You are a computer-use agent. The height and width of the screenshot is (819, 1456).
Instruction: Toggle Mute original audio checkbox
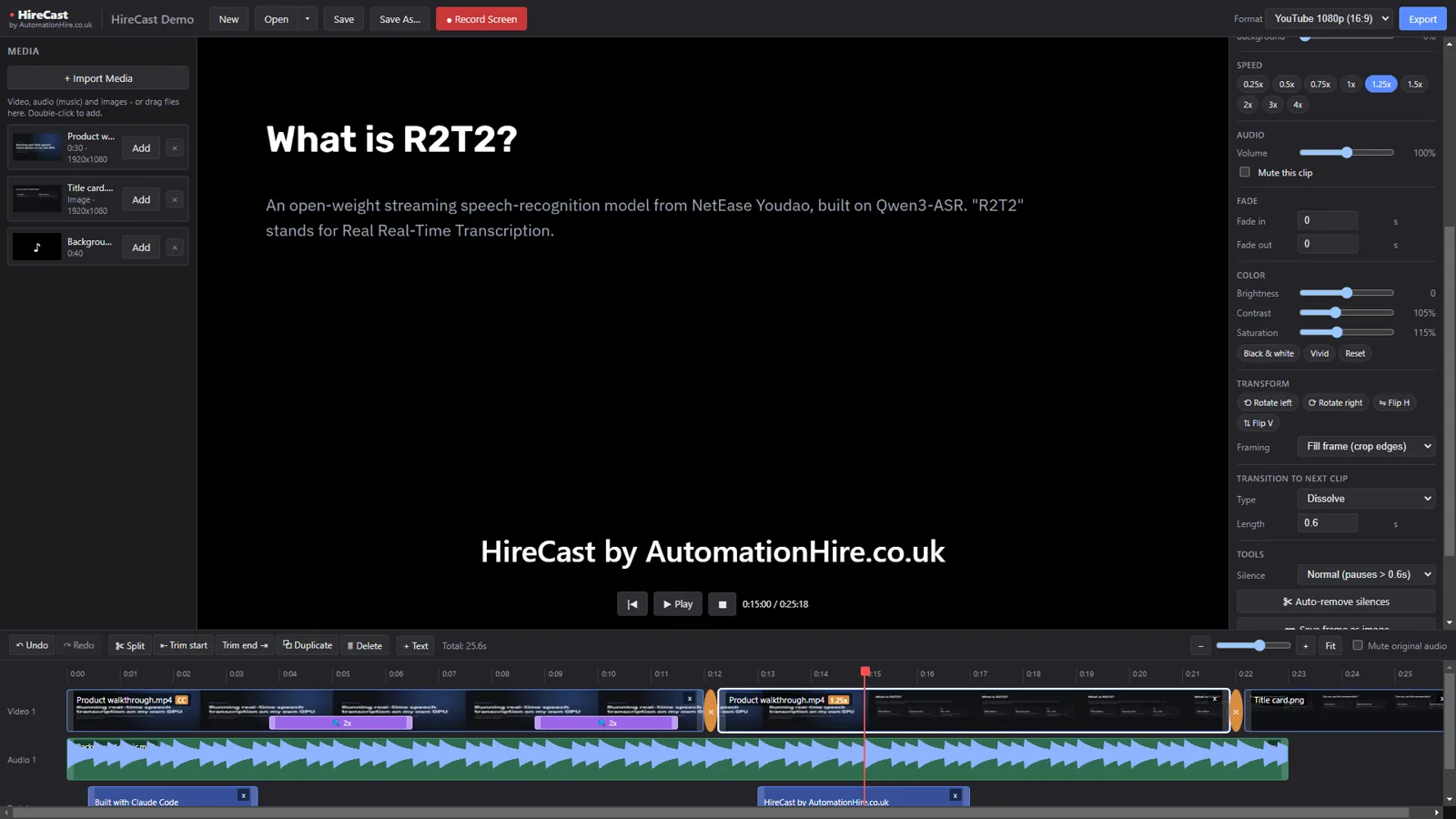(1358, 645)
